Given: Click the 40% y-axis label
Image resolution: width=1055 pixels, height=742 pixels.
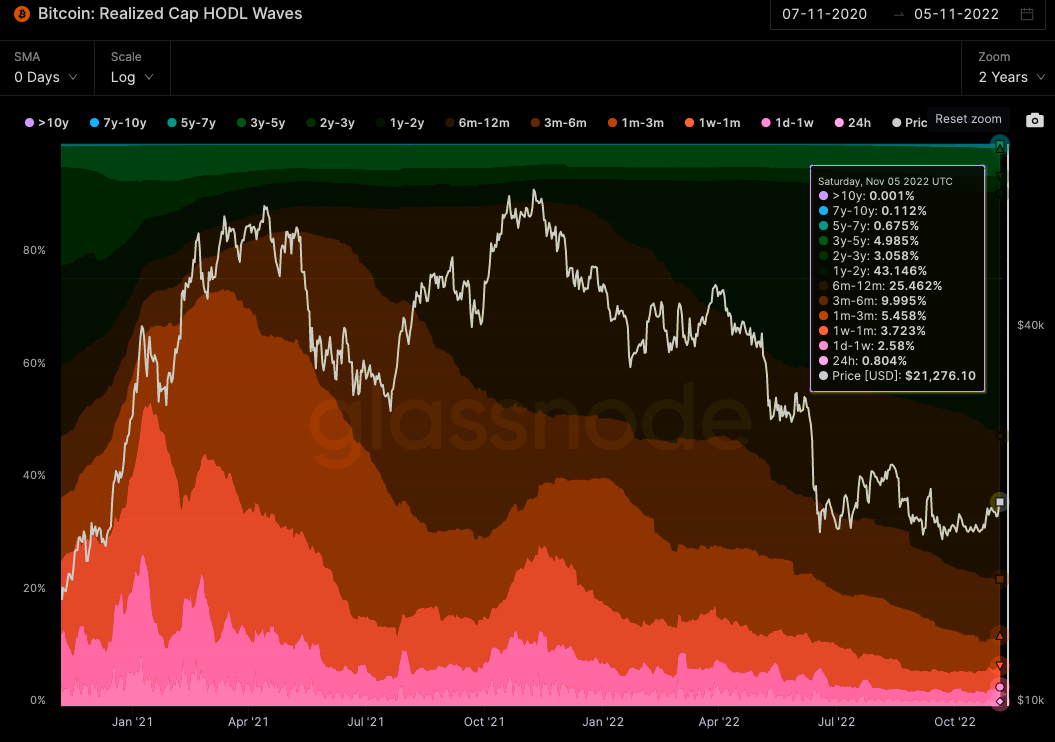Looking at the screenshot, I should pos(34,476).
